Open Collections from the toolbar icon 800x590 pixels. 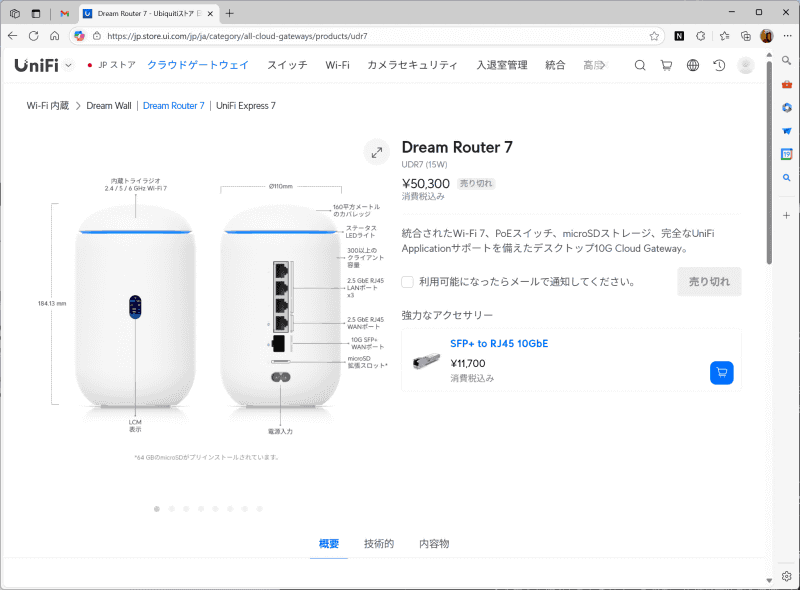745,35
